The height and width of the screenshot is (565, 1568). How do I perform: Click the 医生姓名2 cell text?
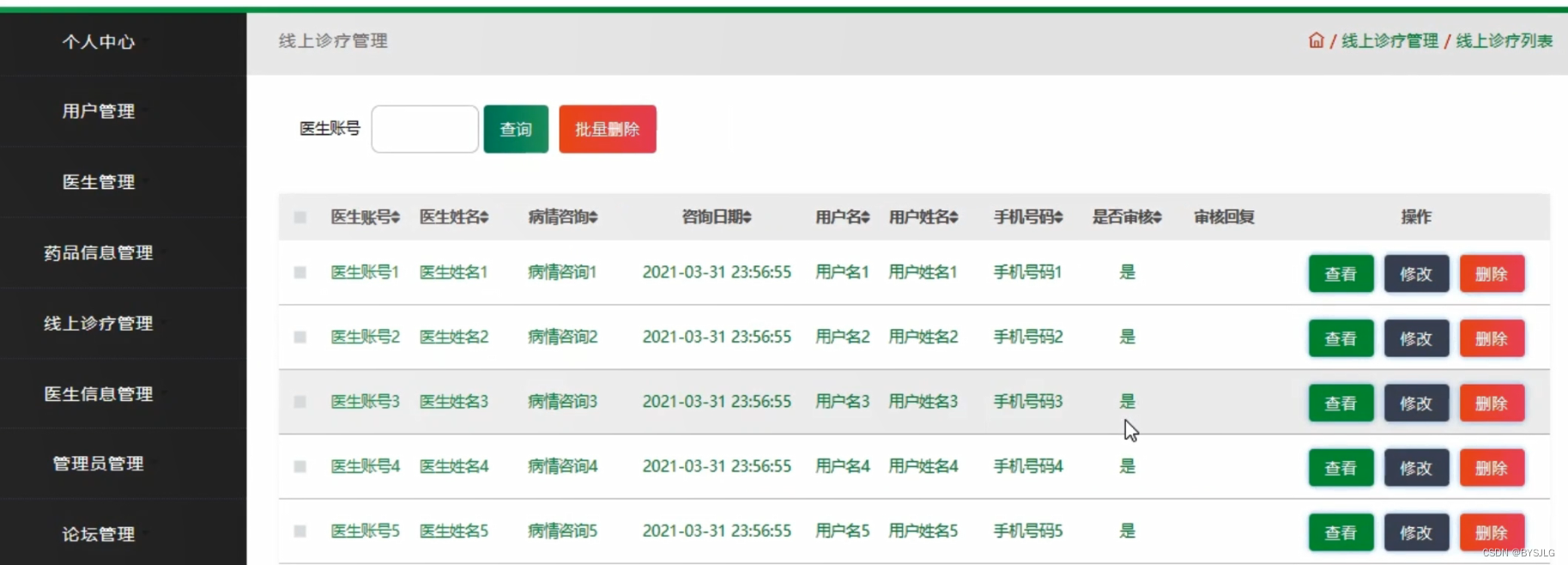[x=454, y=337]
